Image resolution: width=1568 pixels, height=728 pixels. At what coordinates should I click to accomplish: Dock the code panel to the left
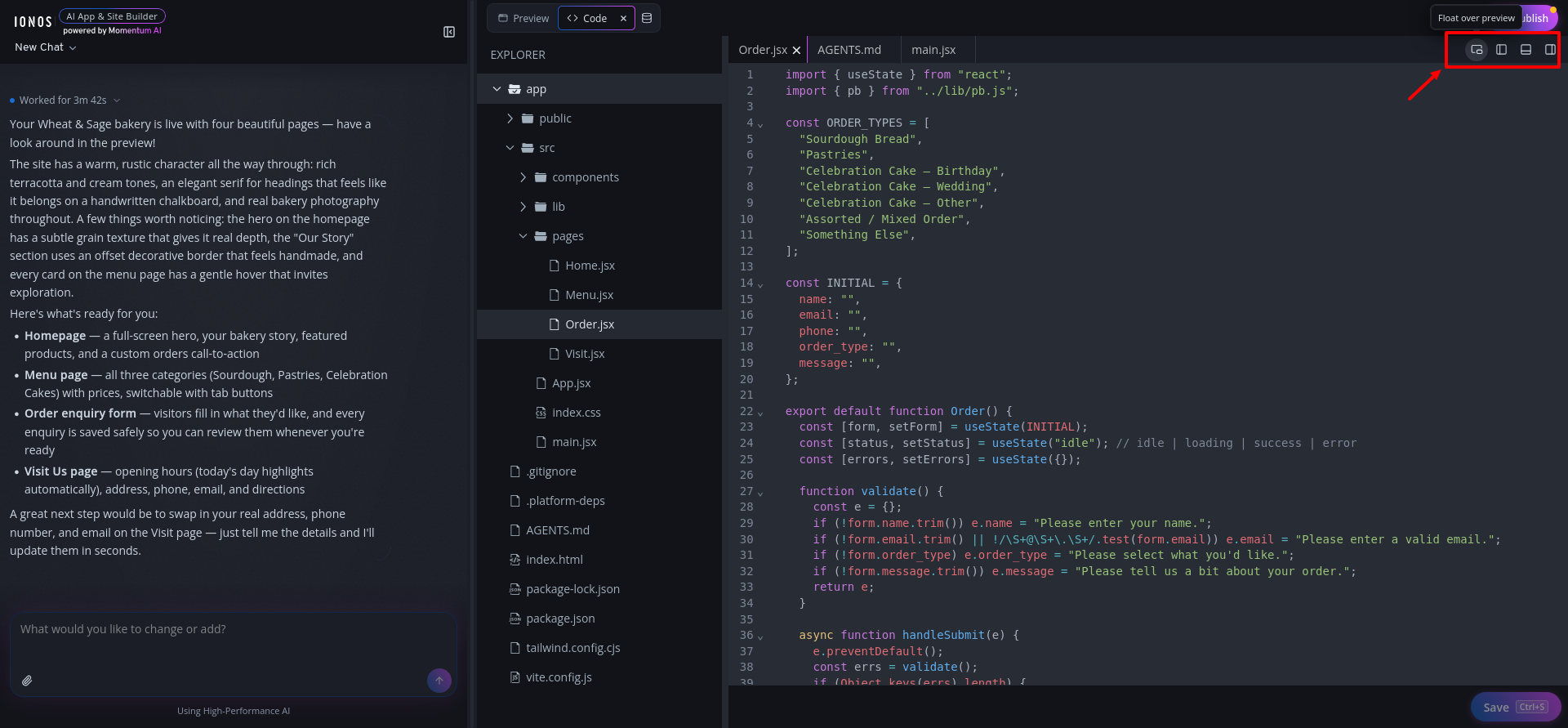coord(1501,50)
